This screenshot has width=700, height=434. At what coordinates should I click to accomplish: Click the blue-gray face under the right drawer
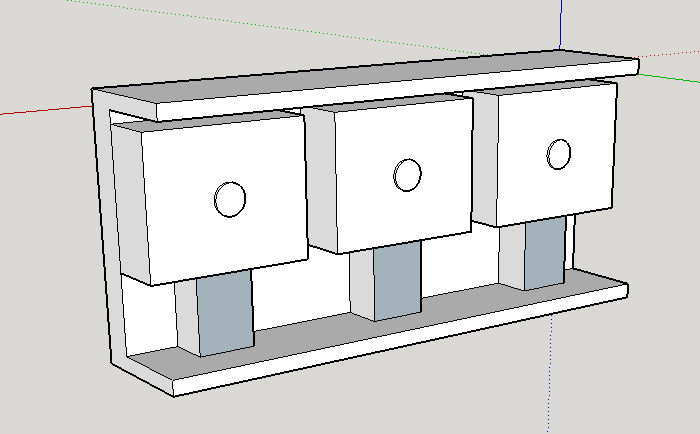(545, 252)
